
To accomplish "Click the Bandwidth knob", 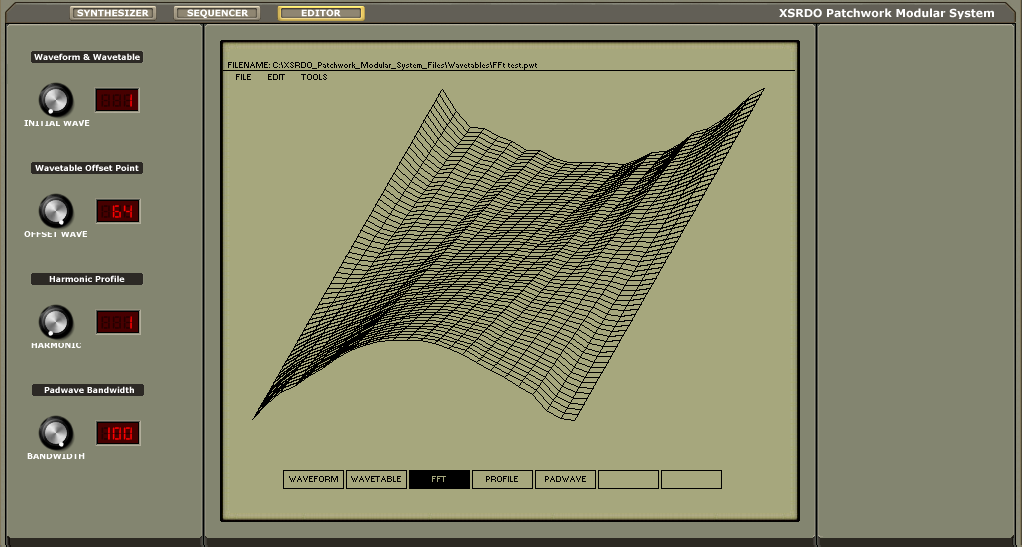I will pyautogui.click(x=56, y=433).
